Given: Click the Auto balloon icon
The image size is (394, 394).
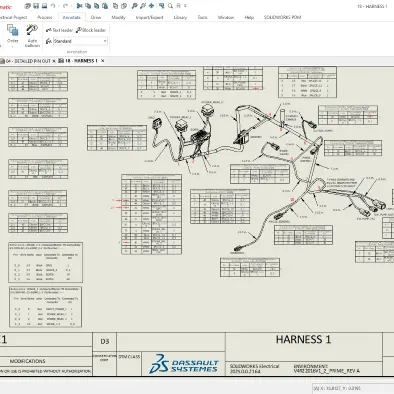Looking at the screenshot, I should click(32, 30).
